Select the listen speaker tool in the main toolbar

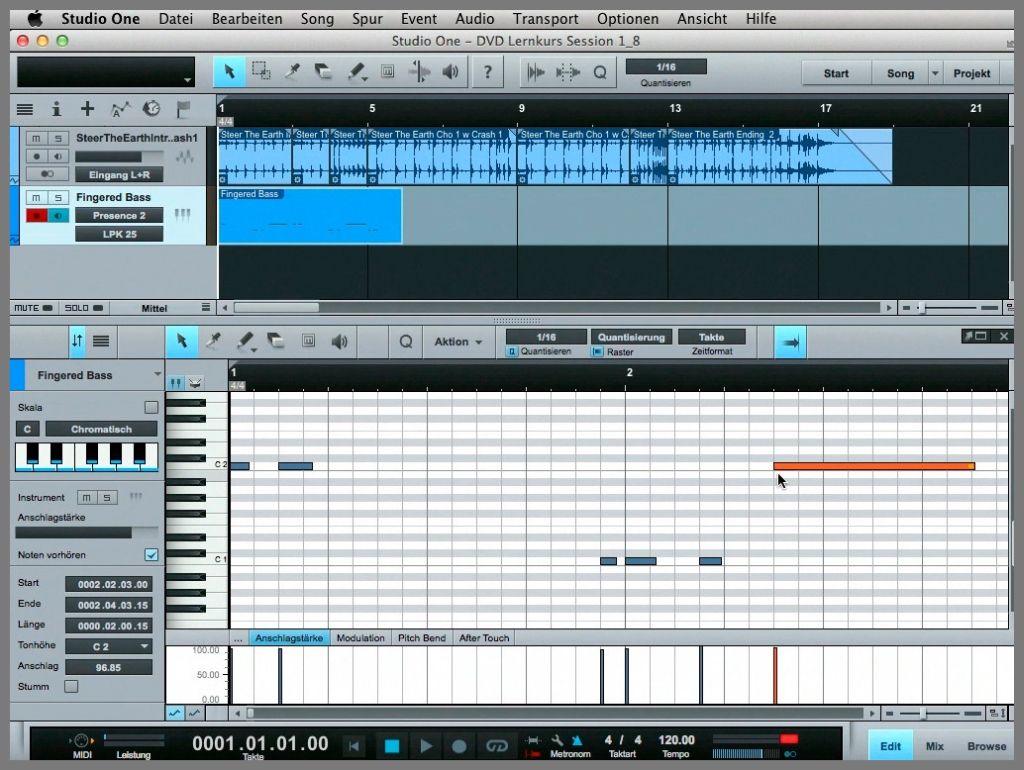click(450, 71)
